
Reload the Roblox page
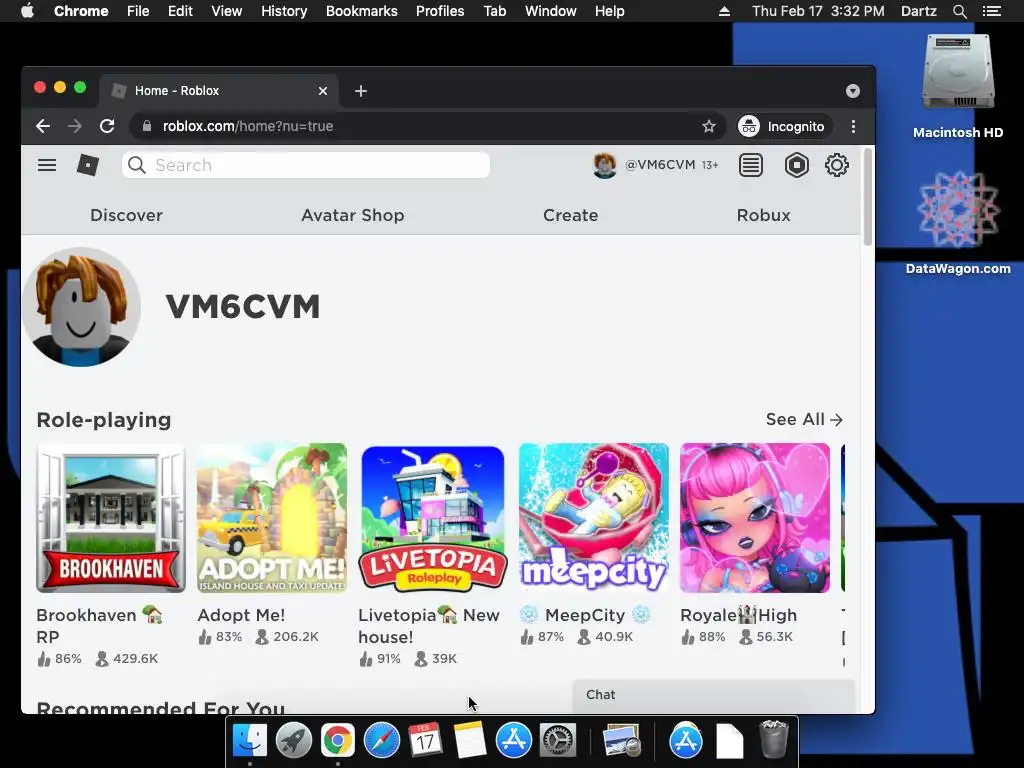pyautogui.click(x=107, y=126)
